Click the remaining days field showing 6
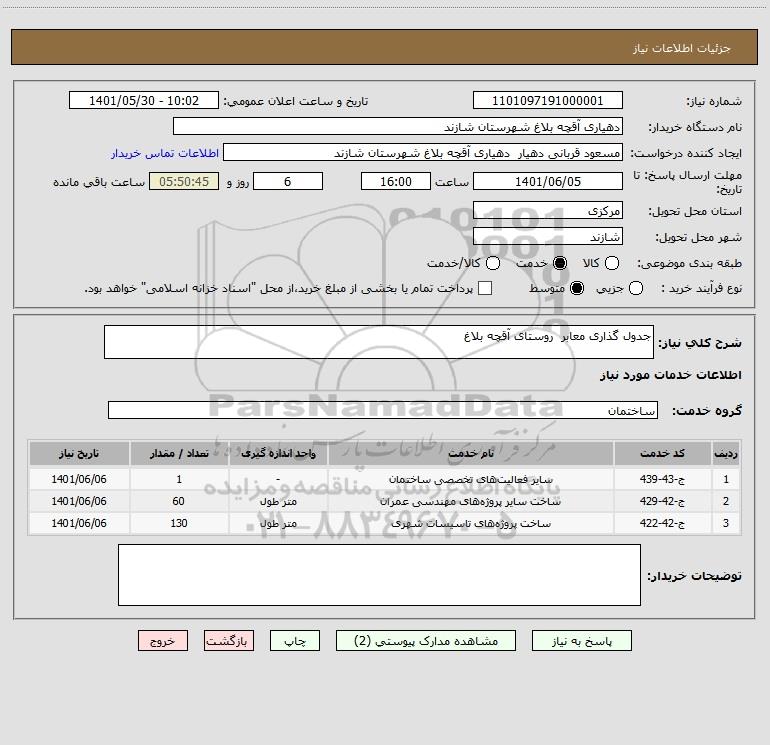The height and width of the screenshot is (745, 770). coord(288,181)
